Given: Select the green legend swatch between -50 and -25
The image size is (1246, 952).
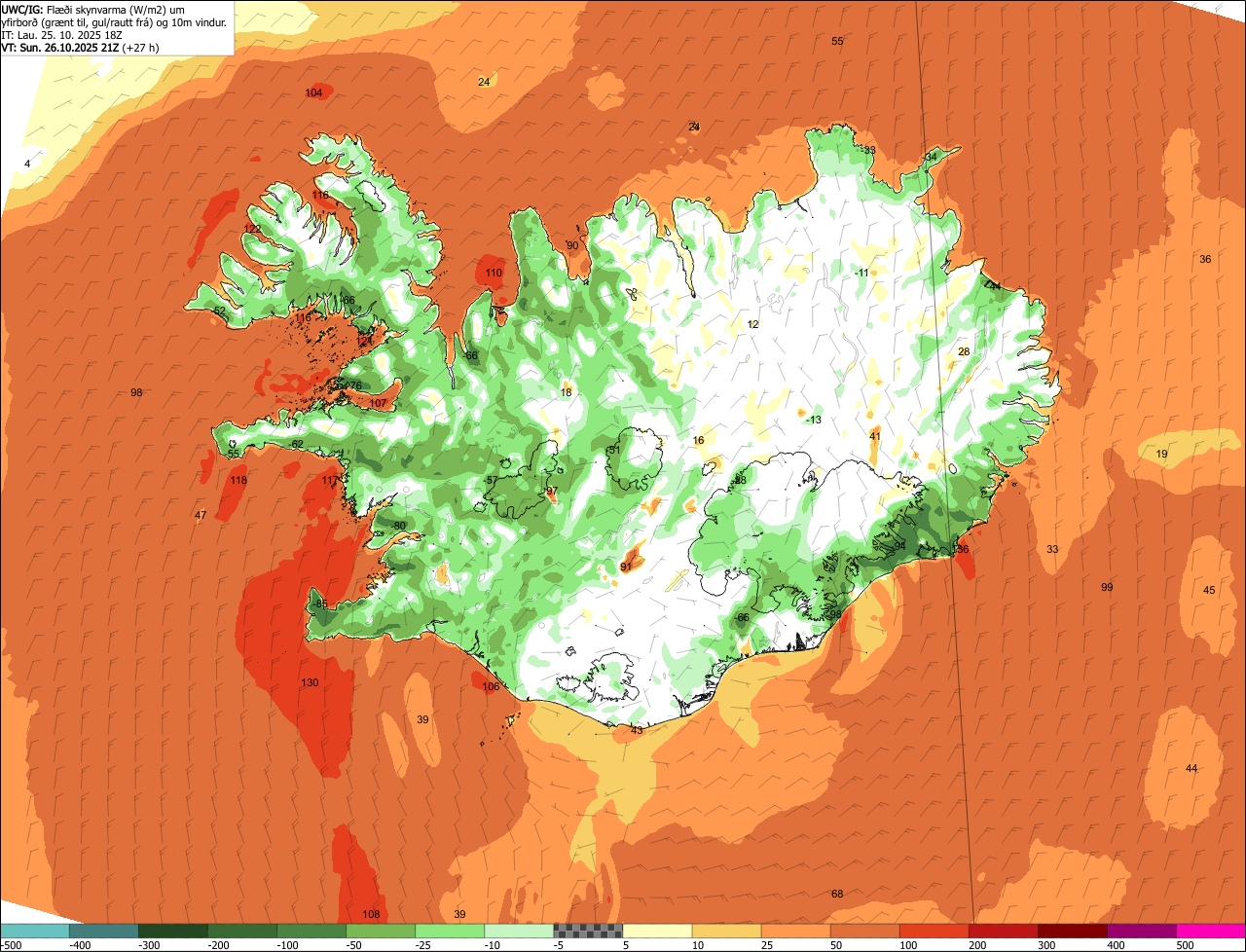Looking at the screenshot, I should [x=381, y=931].
